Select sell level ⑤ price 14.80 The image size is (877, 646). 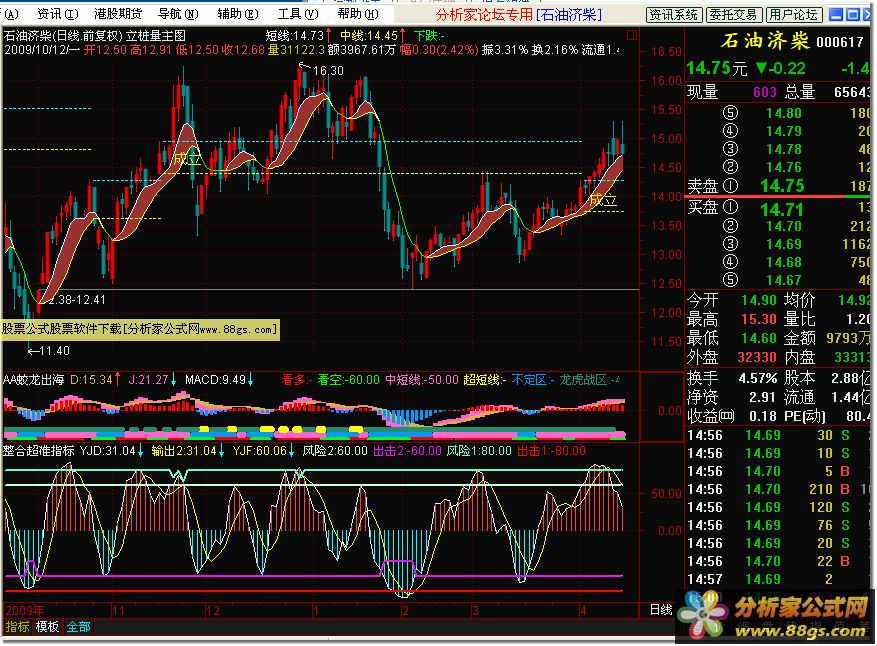784,114
